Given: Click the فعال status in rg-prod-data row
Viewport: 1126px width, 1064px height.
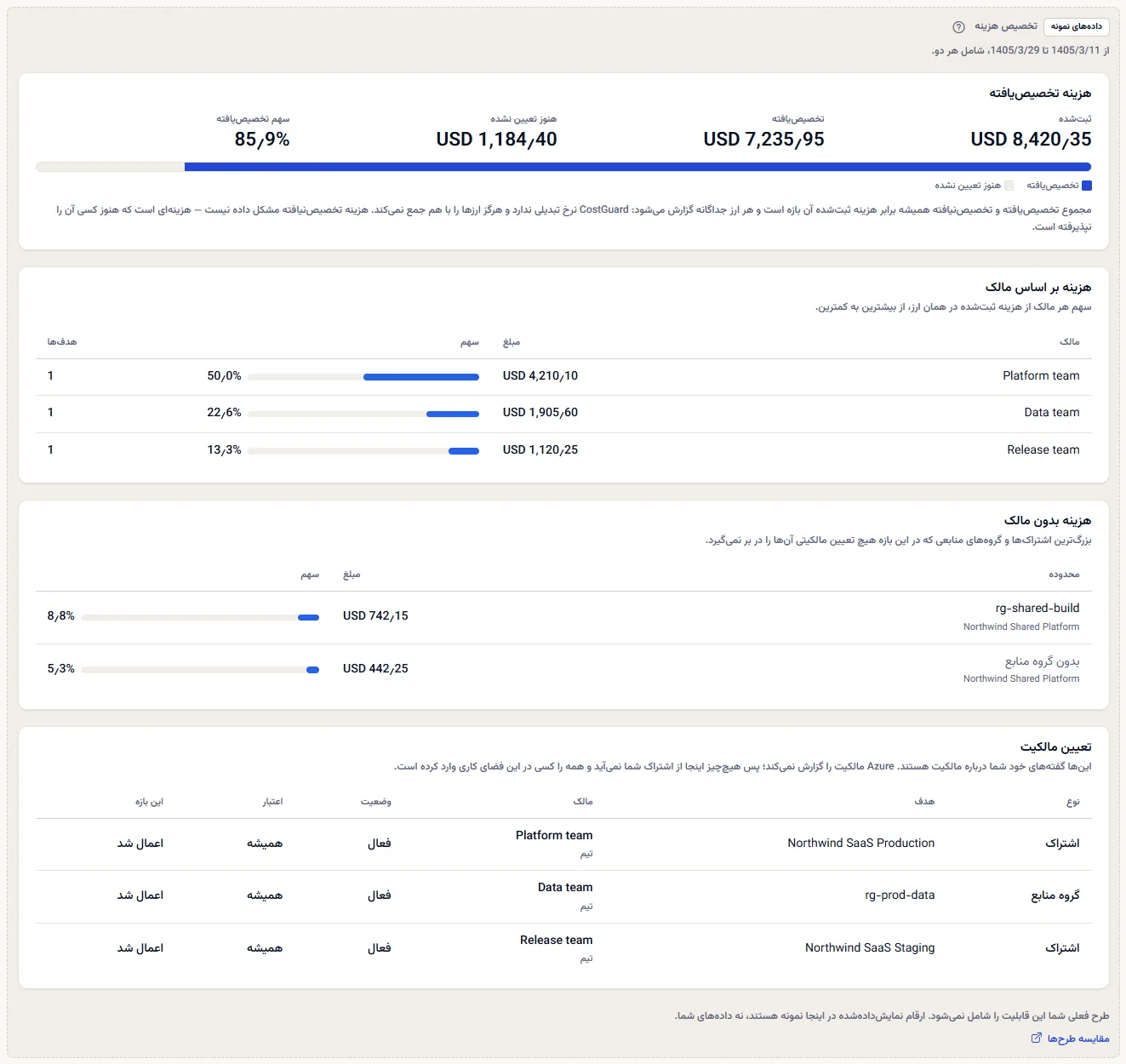Looking at the screenshot, I should (380, 895).
